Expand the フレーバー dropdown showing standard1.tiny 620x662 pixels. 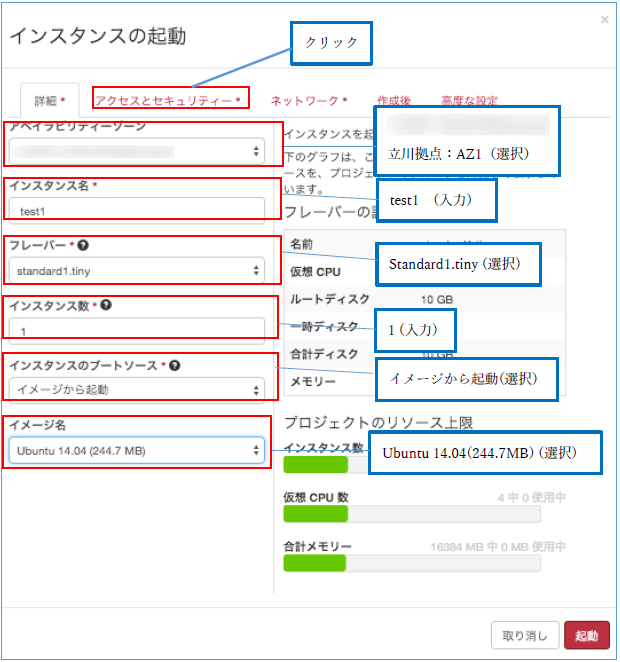click(137, 270)
